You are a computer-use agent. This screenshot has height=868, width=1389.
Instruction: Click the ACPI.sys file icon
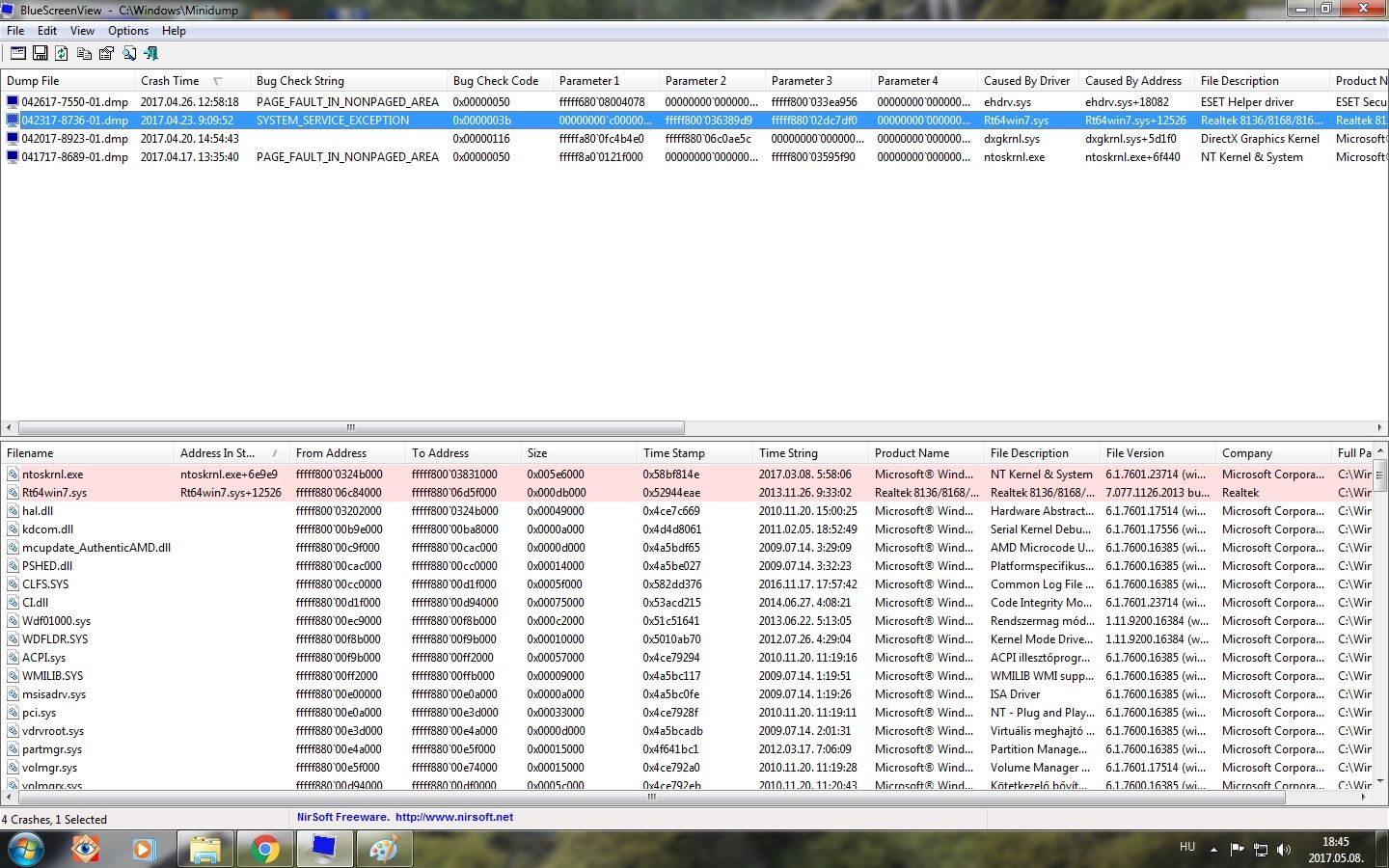[13, 658]
